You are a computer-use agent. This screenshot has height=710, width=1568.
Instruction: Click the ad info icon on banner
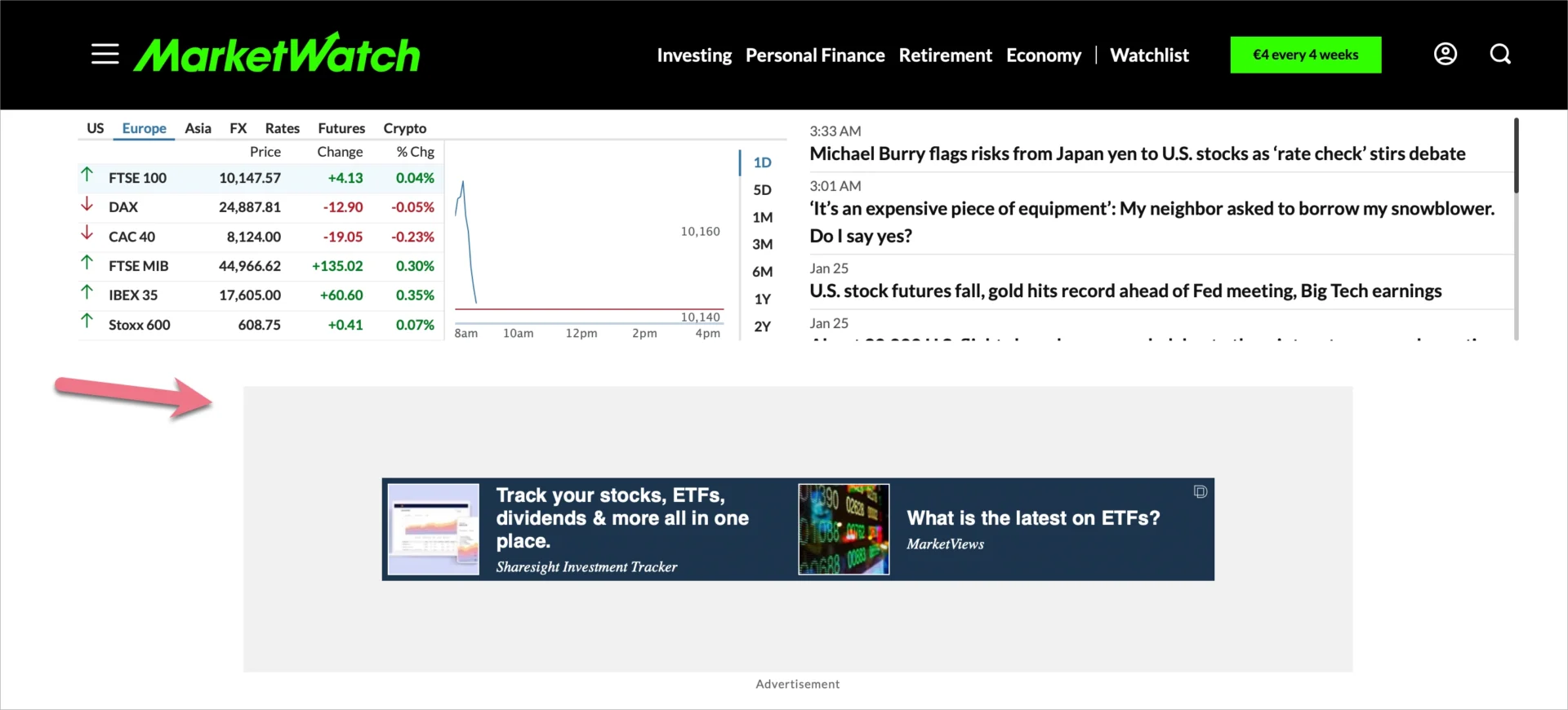(1200, 491)
